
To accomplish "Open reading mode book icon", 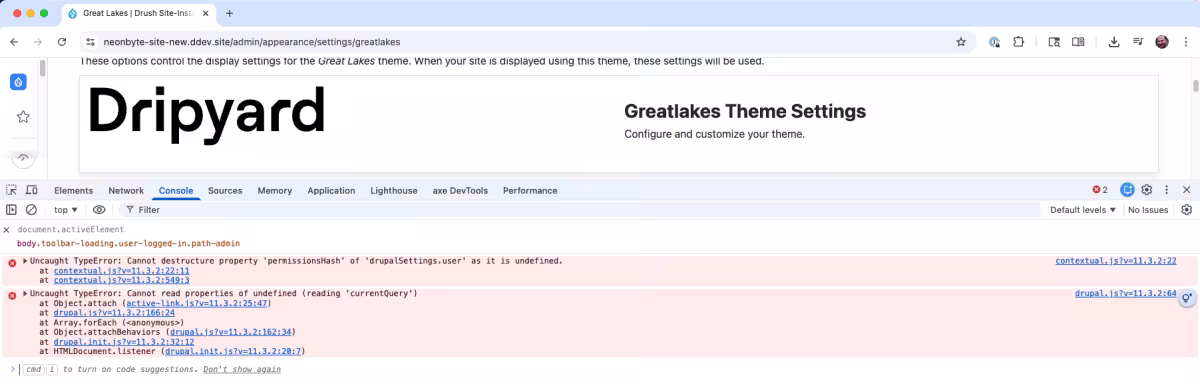I will [x=1078, y=42].
